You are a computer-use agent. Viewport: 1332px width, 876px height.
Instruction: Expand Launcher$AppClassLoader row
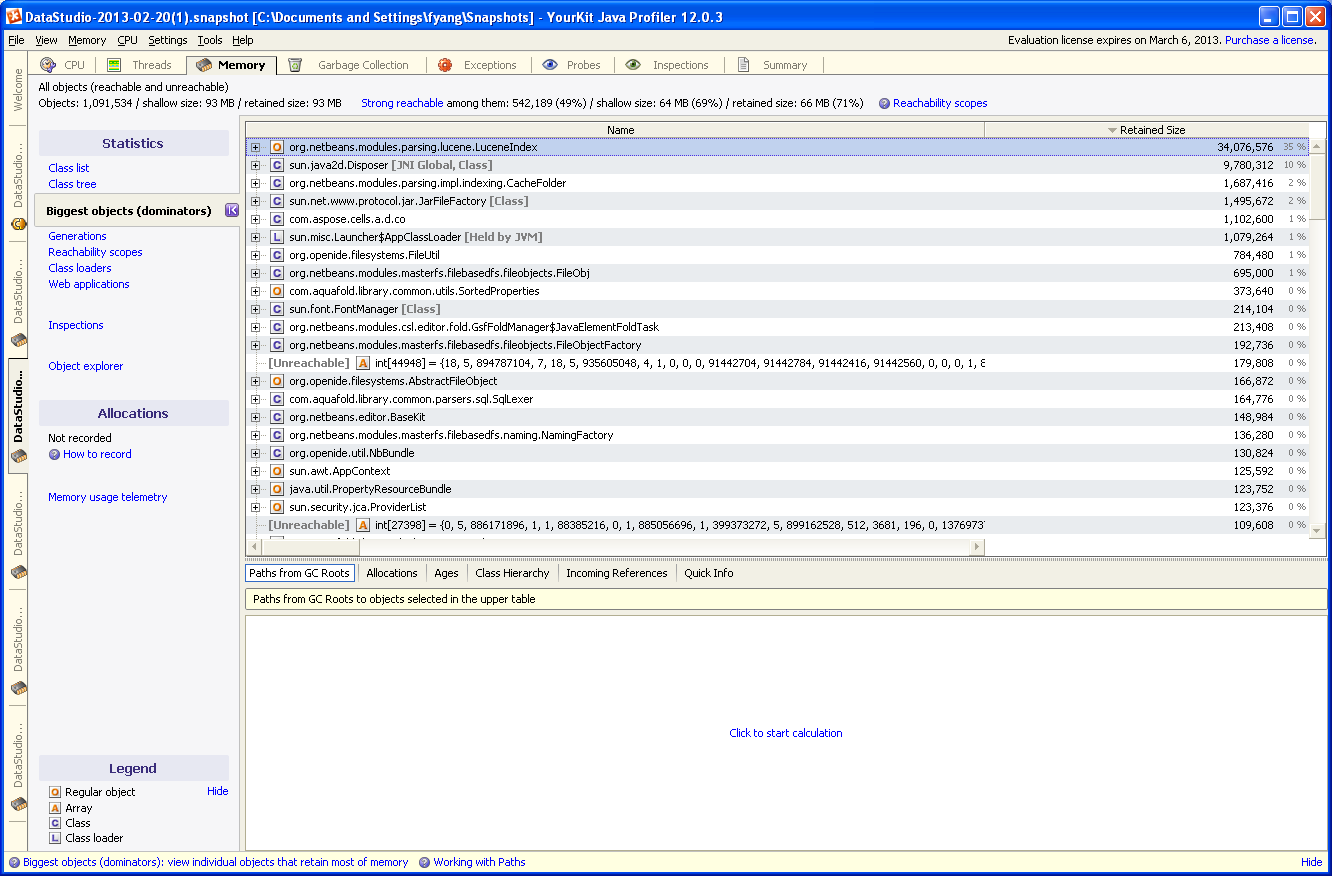point(255,237)
